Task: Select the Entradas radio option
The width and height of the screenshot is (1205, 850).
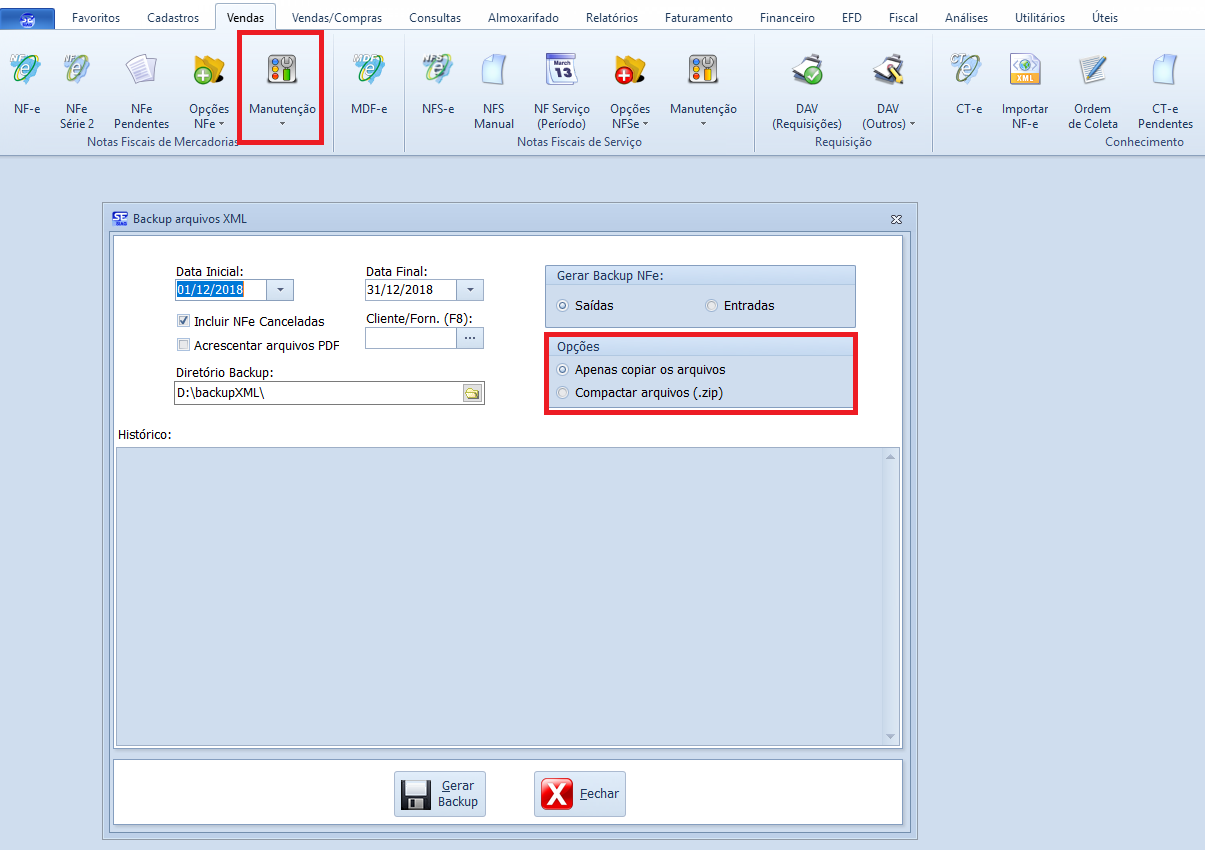Action: coord(712,306)
